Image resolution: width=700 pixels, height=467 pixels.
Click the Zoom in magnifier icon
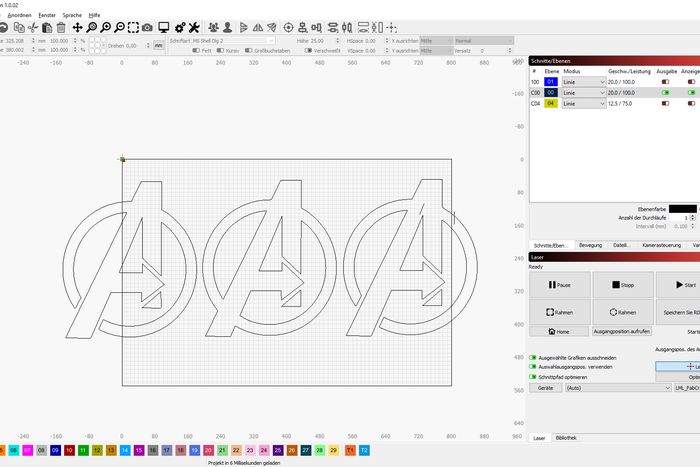pyautogui.click(x=105, y=28)
